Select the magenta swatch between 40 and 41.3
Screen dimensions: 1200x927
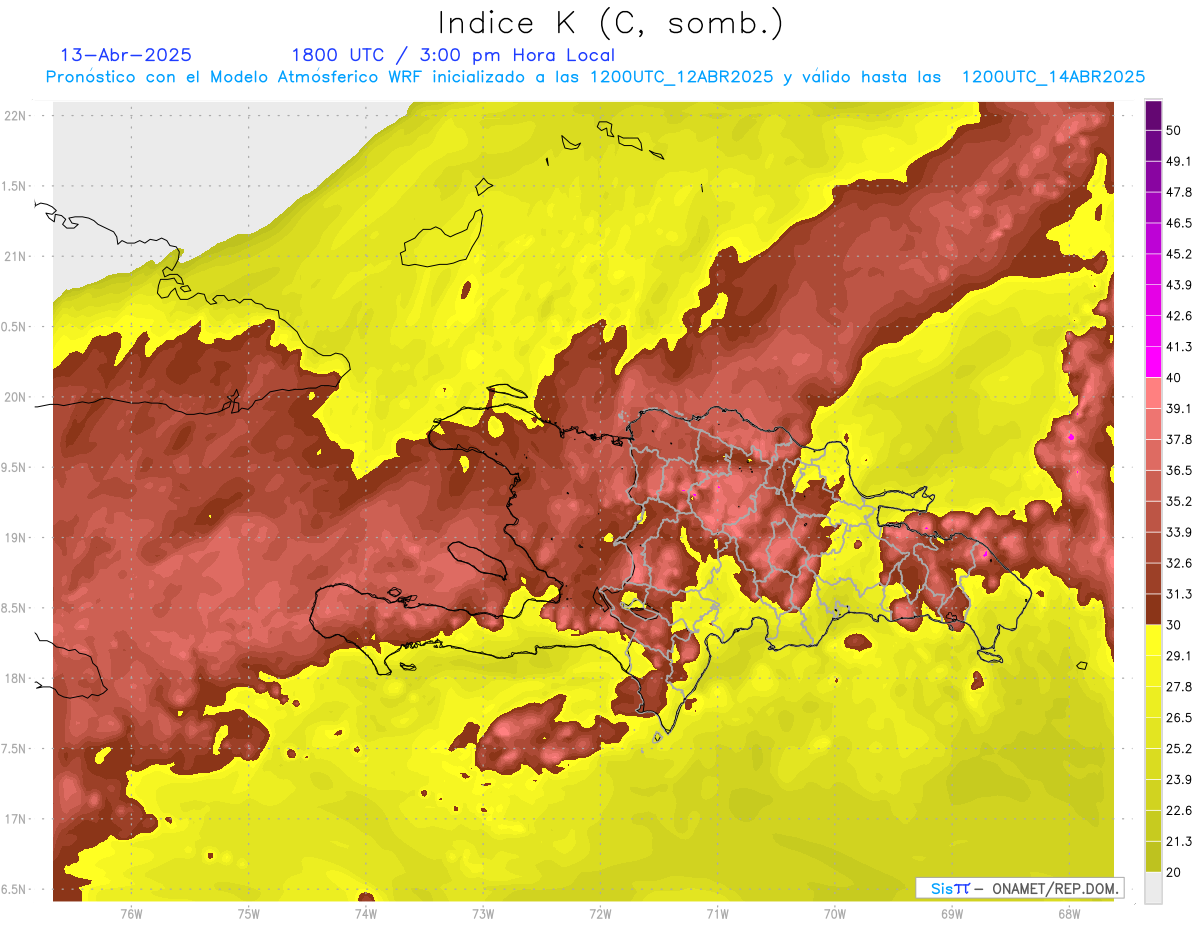[x=1153, y=362]
